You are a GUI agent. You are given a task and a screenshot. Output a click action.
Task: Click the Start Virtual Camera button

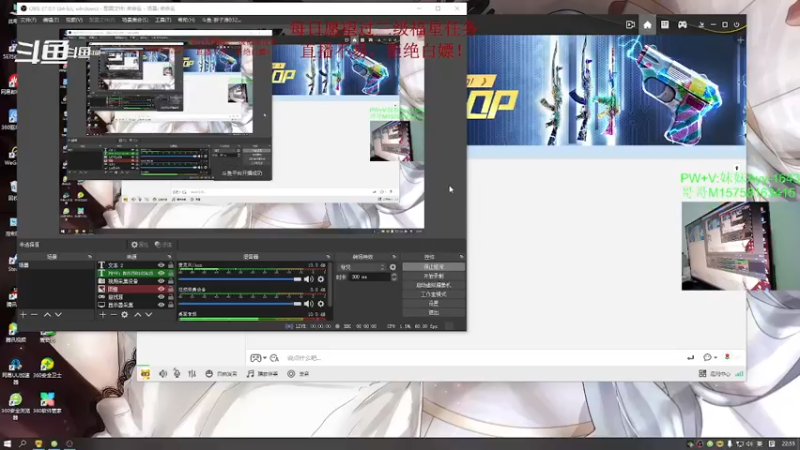point(433,285)
